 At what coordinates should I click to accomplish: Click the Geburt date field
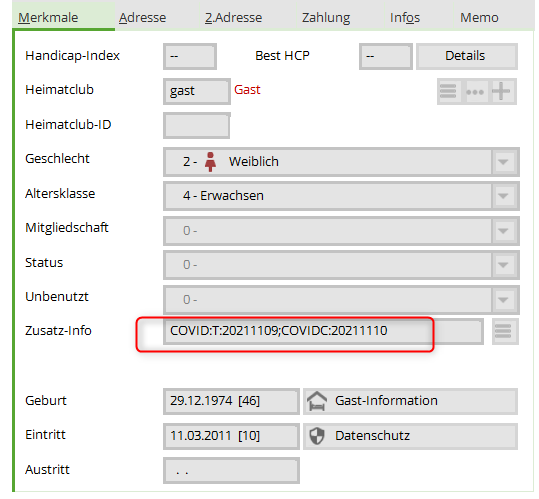click(231, 401)
